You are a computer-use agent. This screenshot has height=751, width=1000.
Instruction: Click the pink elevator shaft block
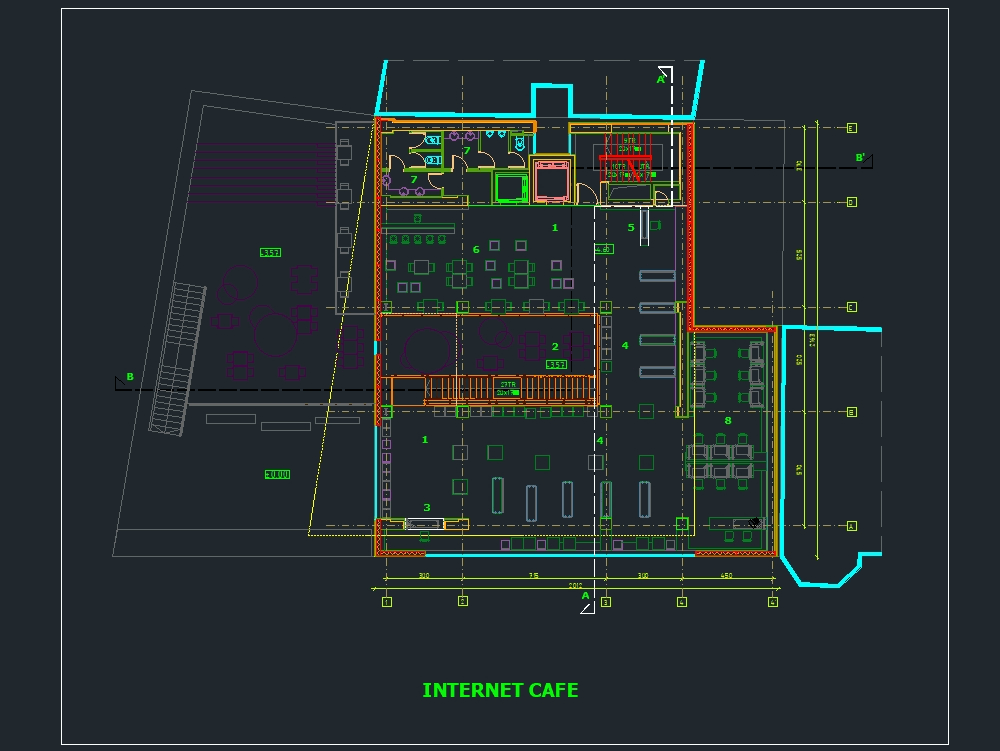pos(551,180)
